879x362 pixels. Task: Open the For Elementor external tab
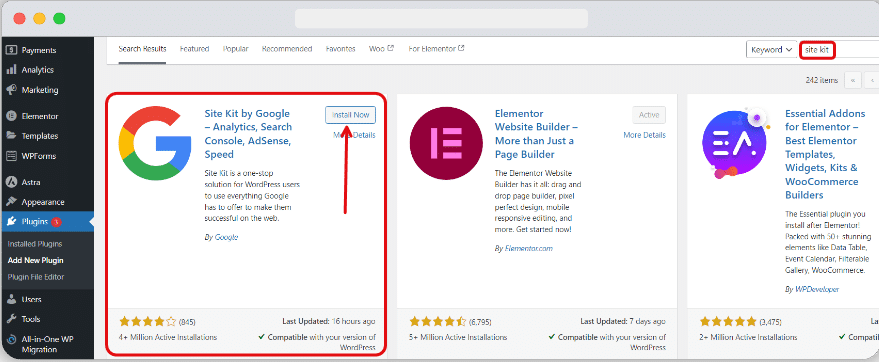(436, 49)
